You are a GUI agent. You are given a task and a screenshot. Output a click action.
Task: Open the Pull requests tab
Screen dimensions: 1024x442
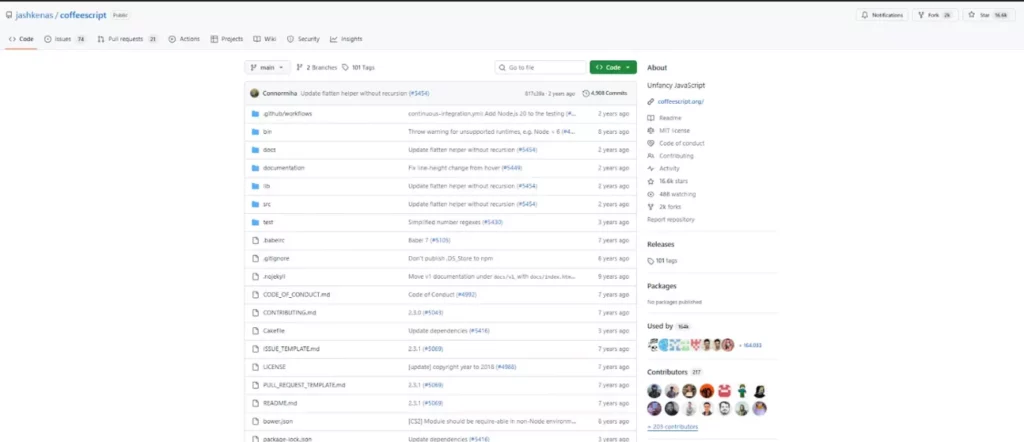[x=128, y=39]
